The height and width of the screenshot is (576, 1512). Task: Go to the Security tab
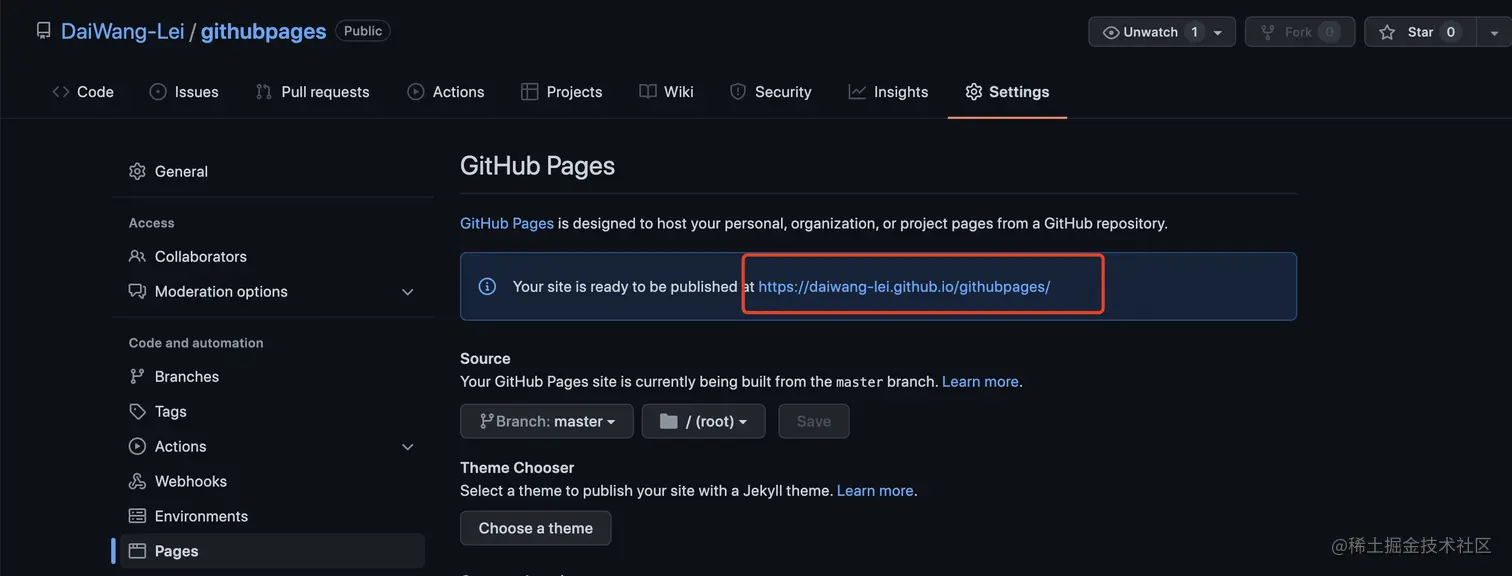pyautogui.click(x=771, y=92)
